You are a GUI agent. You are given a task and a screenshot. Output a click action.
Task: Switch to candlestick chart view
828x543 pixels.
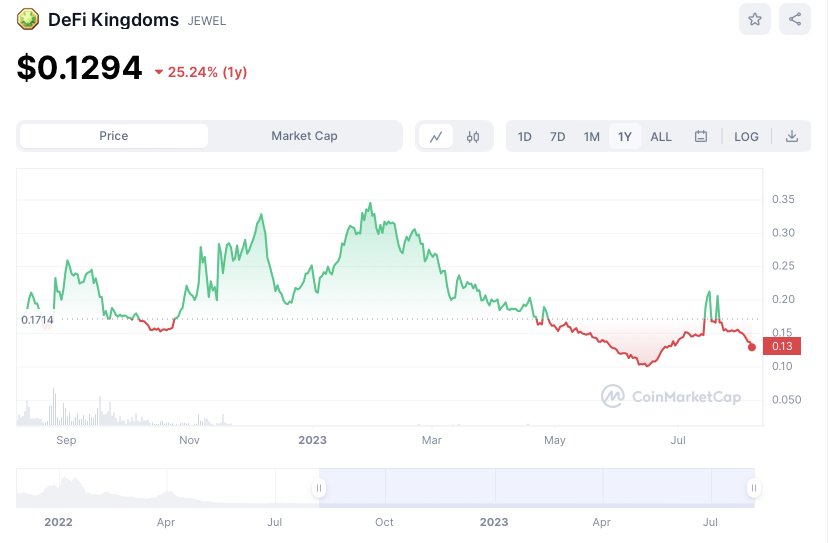(x=473, y=137)
